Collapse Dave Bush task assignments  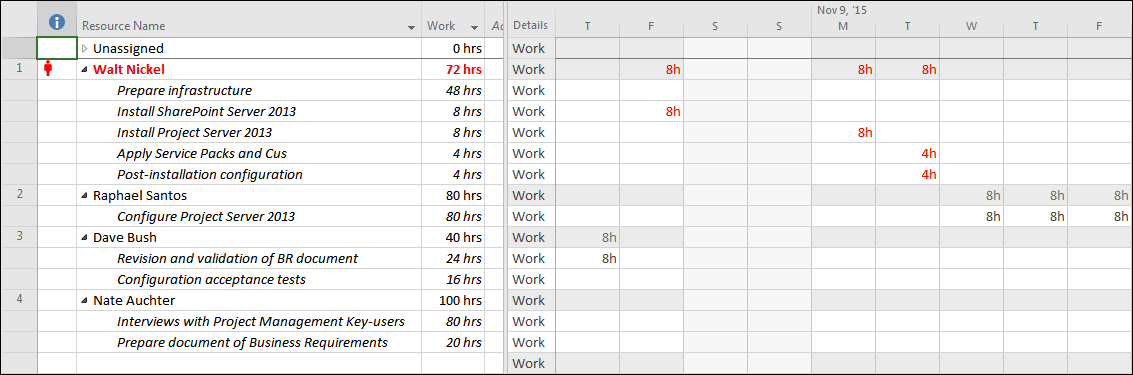pos(85,238)
